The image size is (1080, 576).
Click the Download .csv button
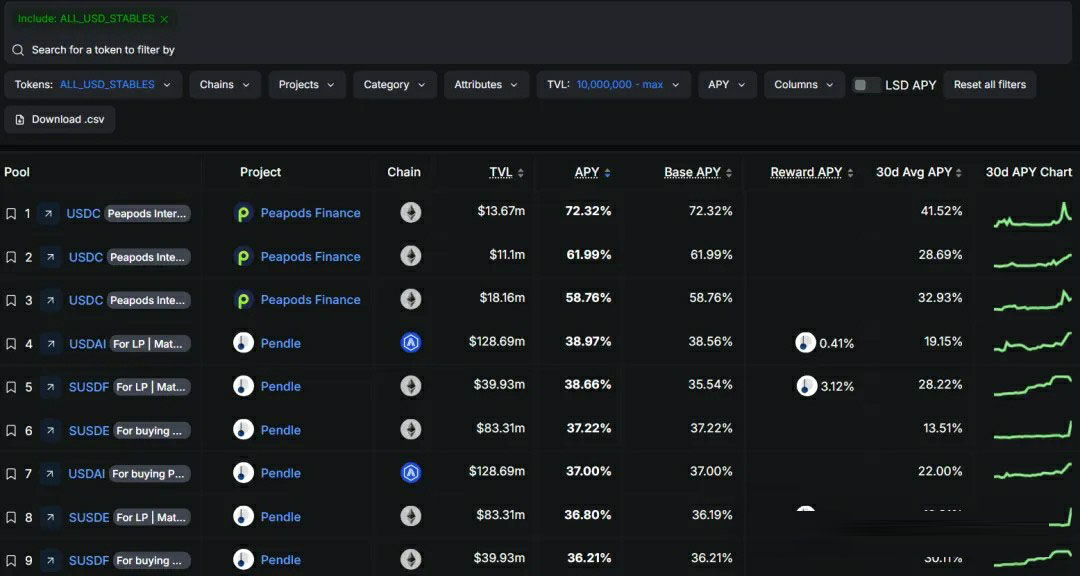60,119
